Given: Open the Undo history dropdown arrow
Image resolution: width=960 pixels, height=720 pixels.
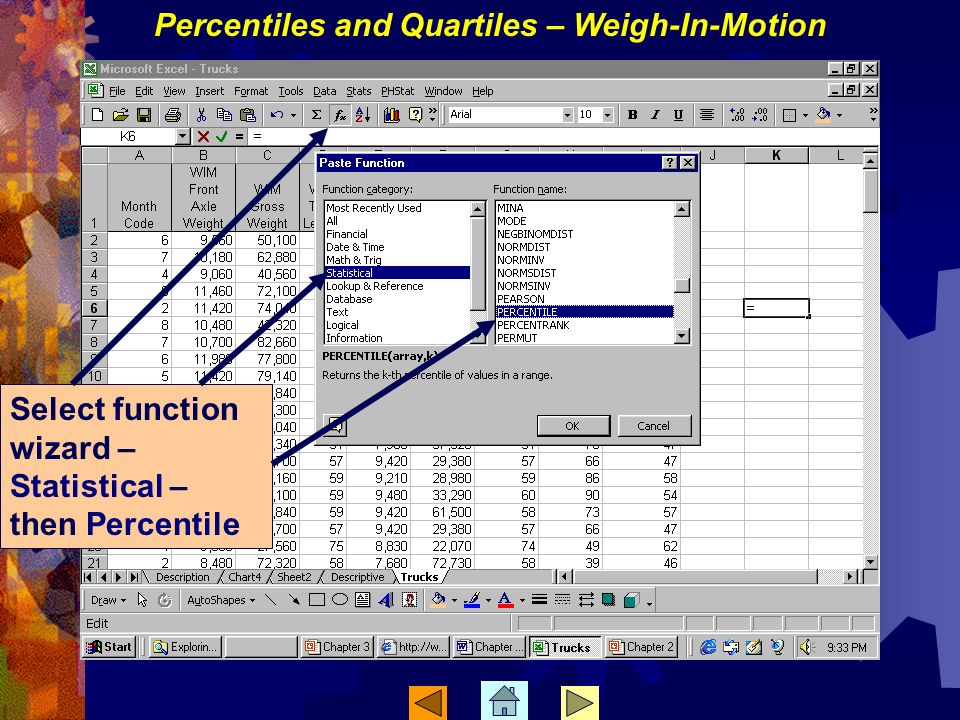Looking at the screenshot, I should pos(293,115).
